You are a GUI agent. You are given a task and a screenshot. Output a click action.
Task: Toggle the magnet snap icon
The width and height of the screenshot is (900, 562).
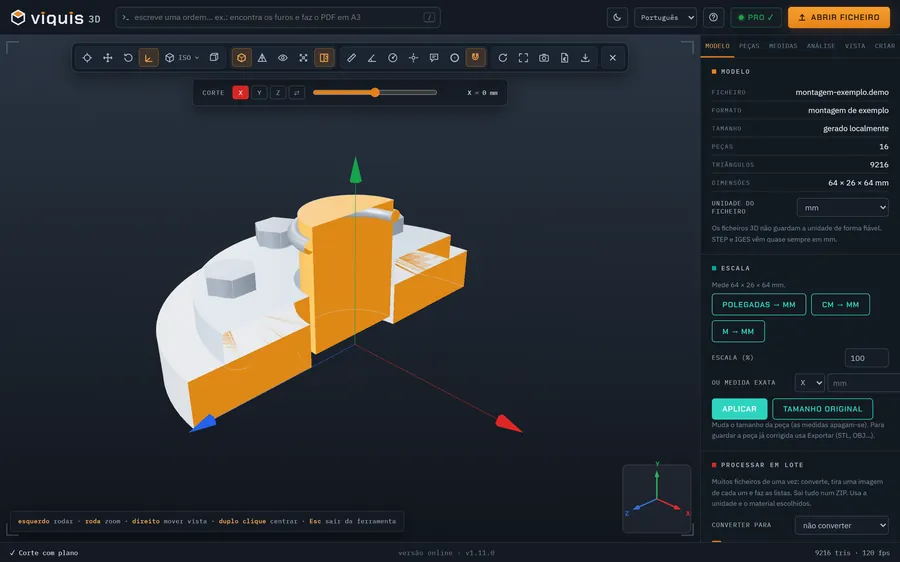point(475,58)
